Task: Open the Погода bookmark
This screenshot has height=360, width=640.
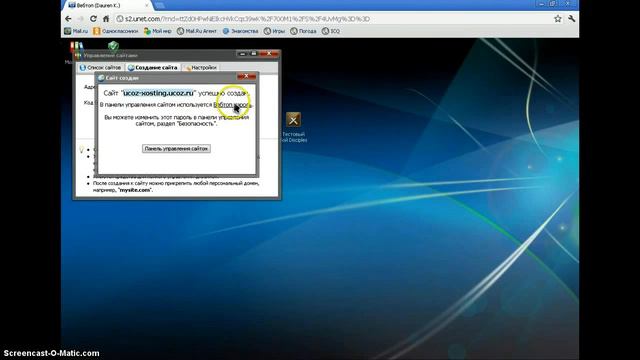Action: [303, 31]
